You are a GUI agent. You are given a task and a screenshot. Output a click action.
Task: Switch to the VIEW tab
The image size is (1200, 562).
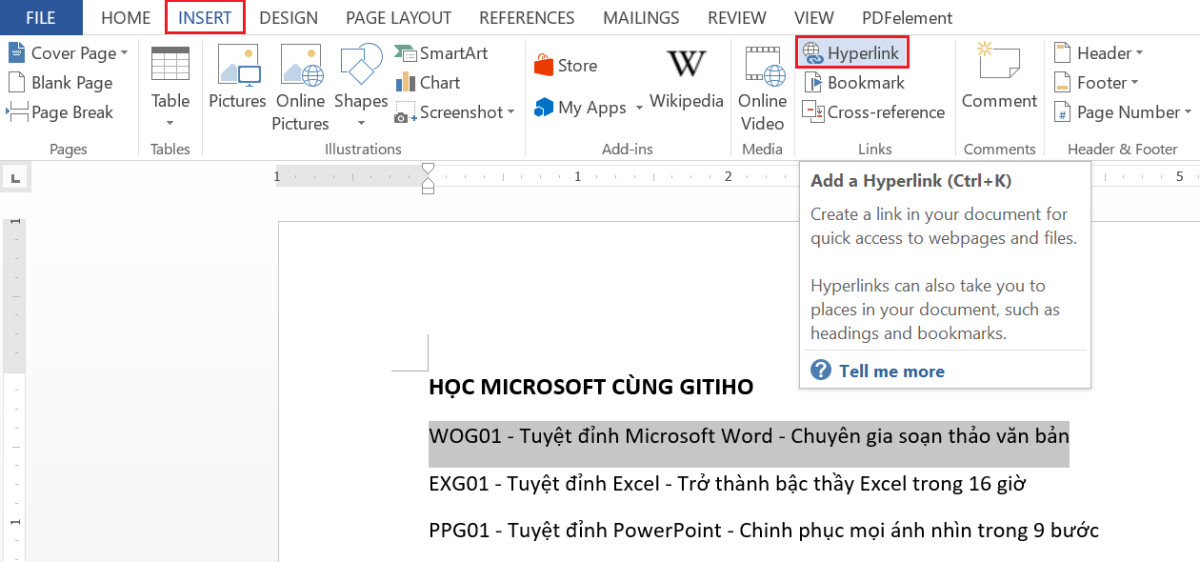click(814, 18)
